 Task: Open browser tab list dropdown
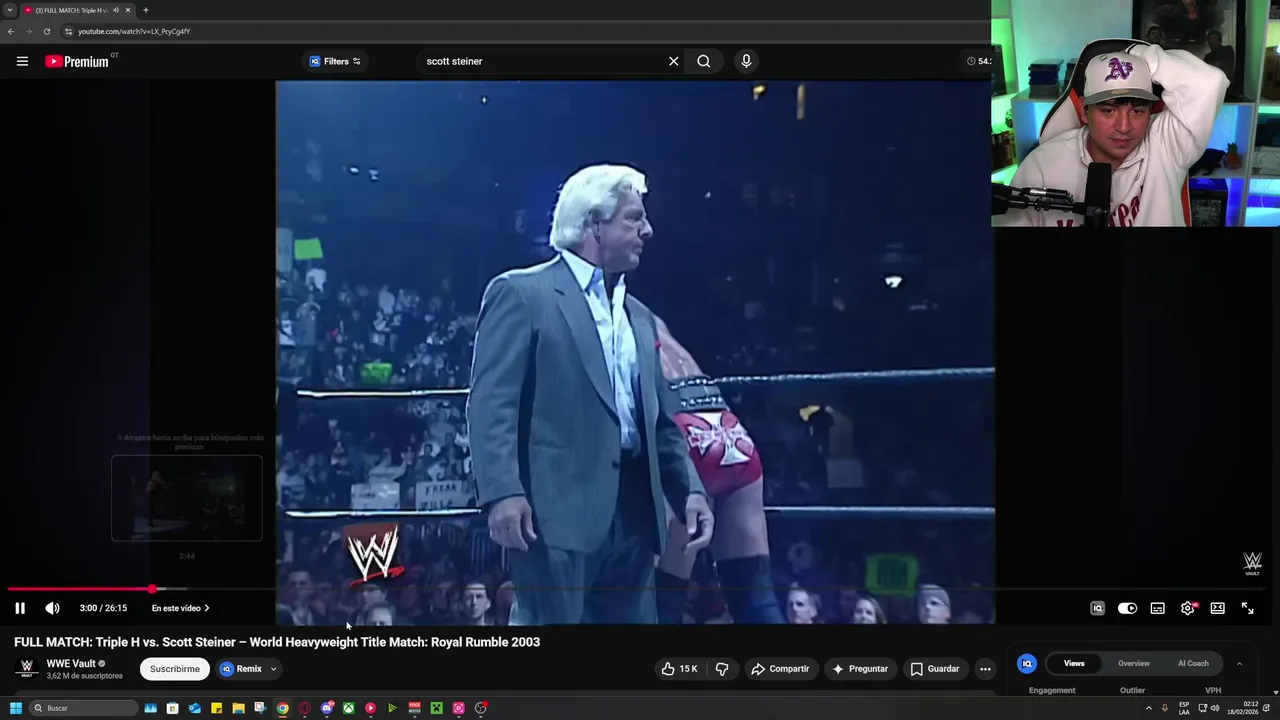tap(10, 10)
